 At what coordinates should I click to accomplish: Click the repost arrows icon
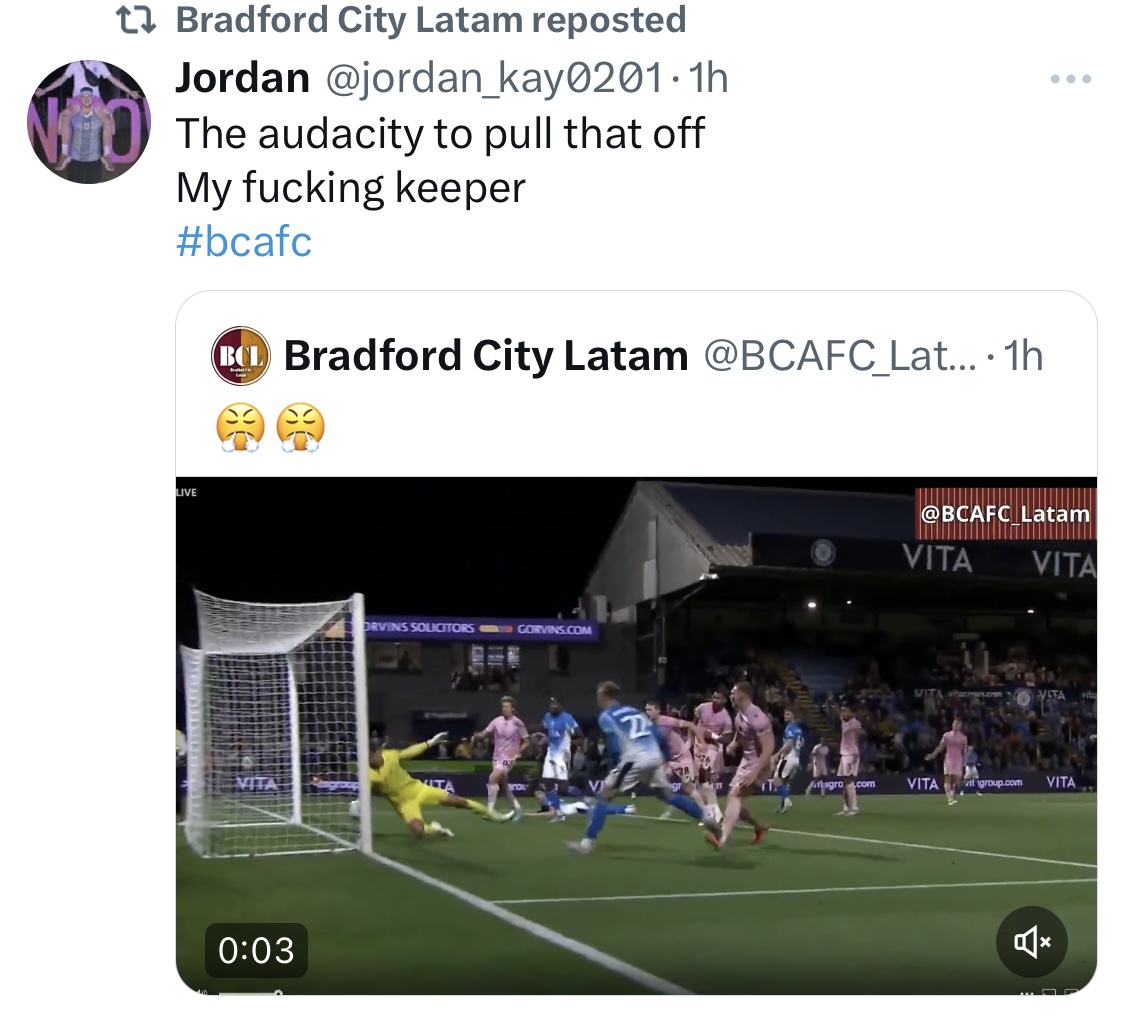coord(136,21)
